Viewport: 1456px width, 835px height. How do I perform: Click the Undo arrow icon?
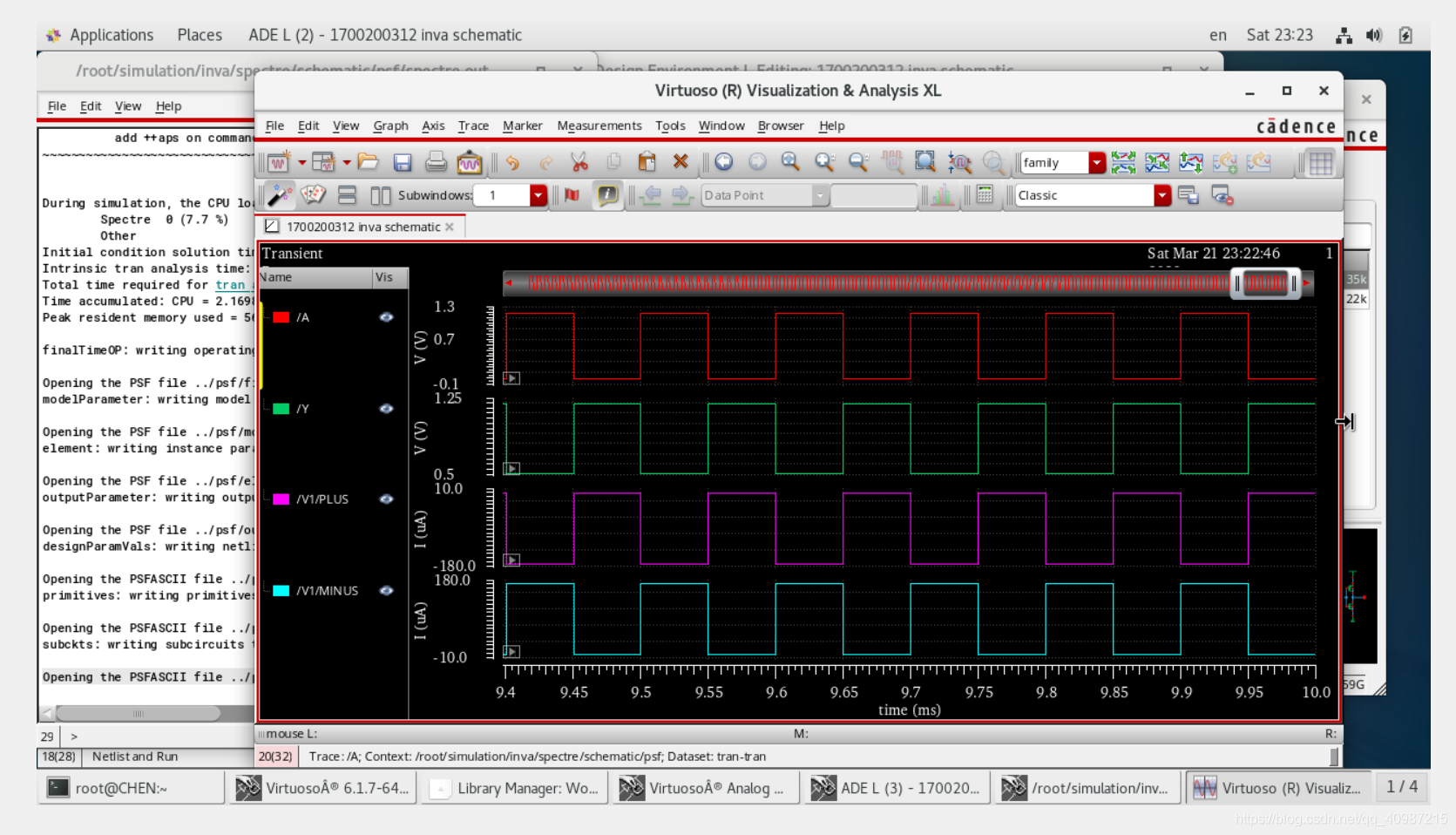[512, 162]
